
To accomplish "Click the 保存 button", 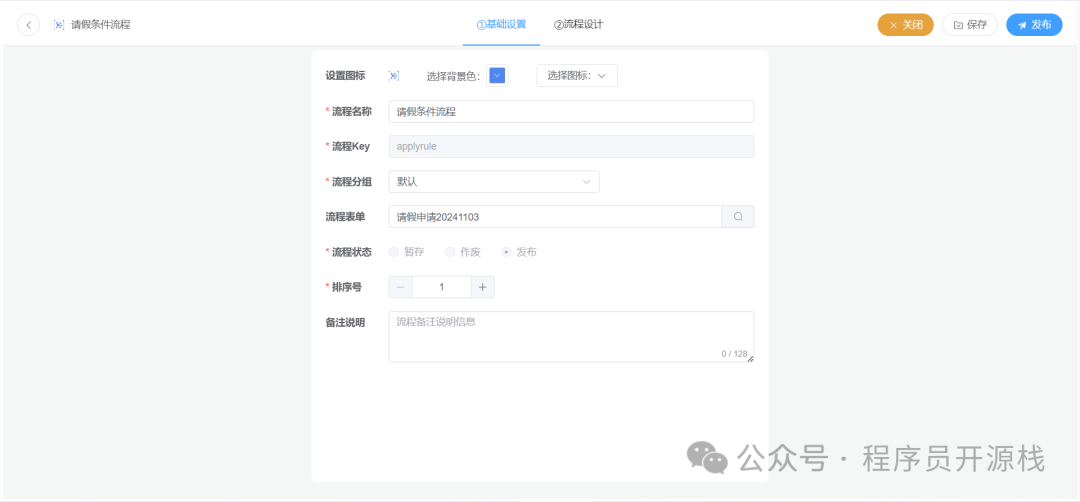I will click(970, 25).
